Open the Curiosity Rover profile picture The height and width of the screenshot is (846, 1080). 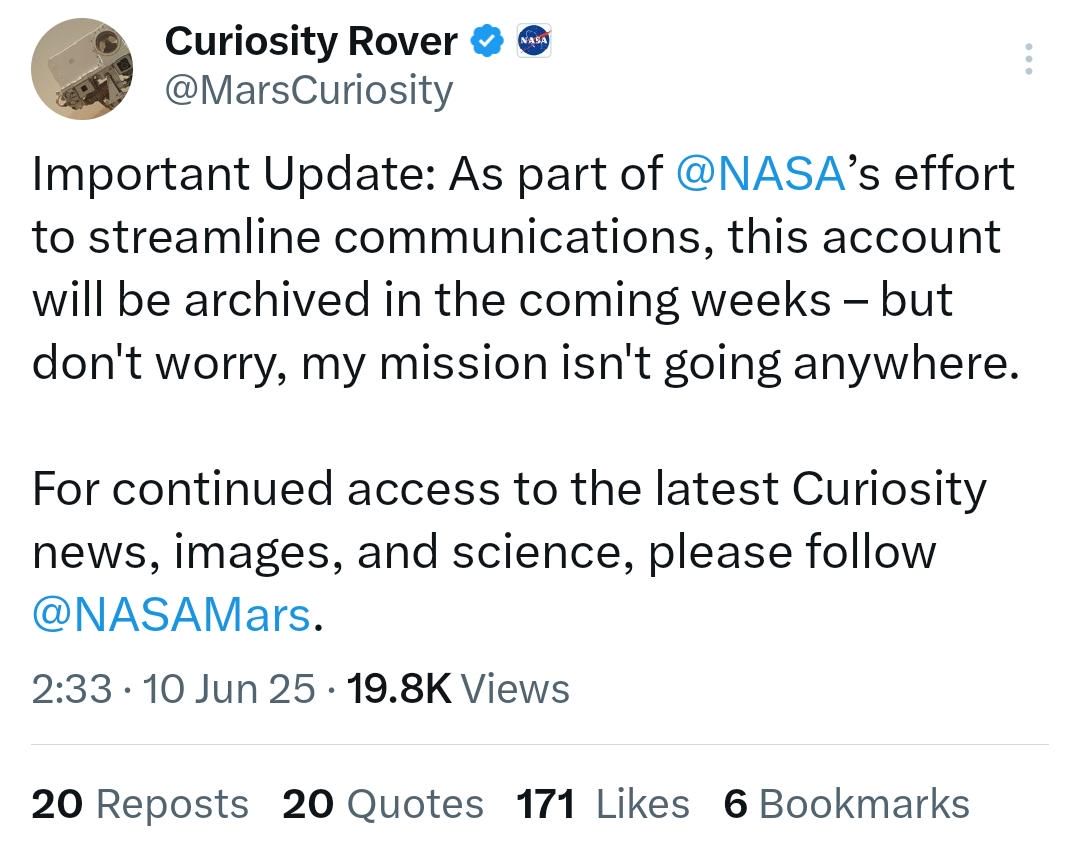[82, 68]
